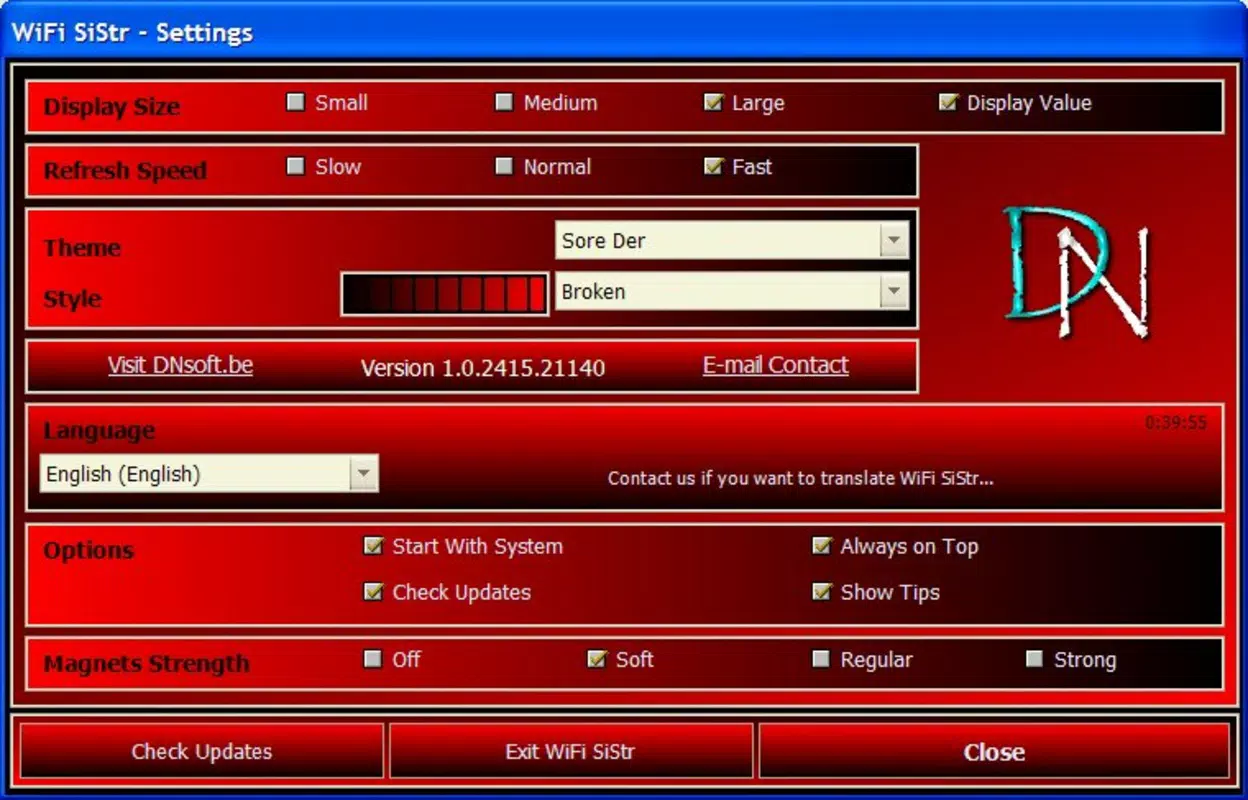Toggle the Soft magnets strength checkbox
The height and width of the screenshot is (800, 1248).
pyautogui.click(x=597, y=659)
